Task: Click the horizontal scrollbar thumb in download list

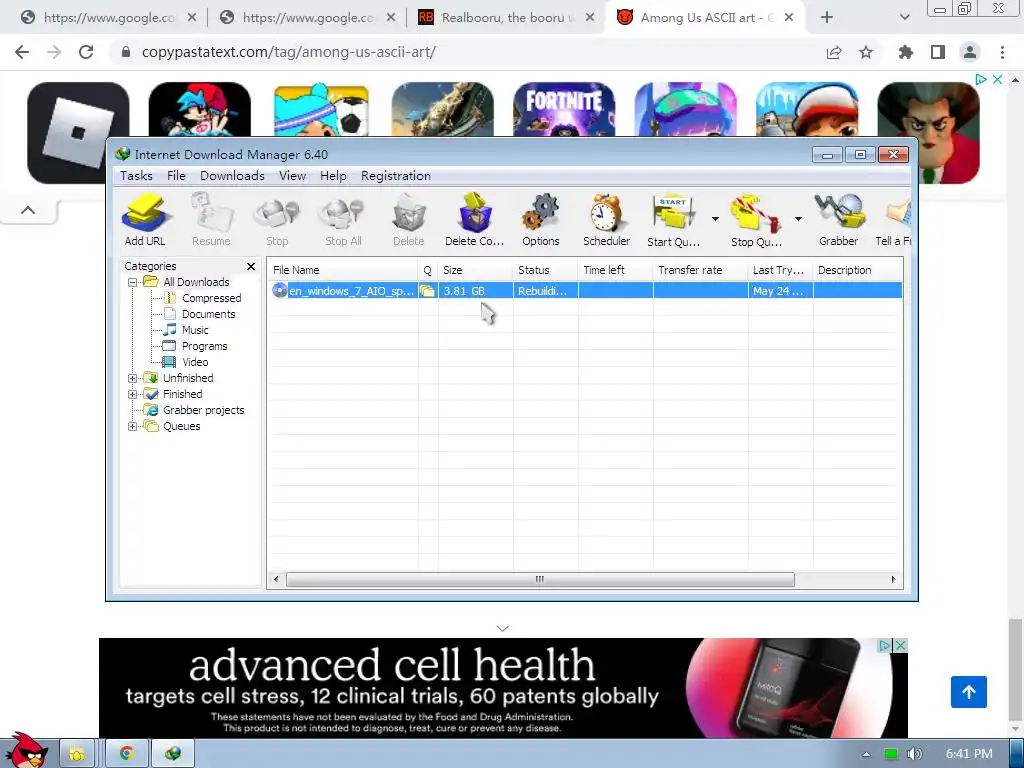Action: click(x=540, y=579)
